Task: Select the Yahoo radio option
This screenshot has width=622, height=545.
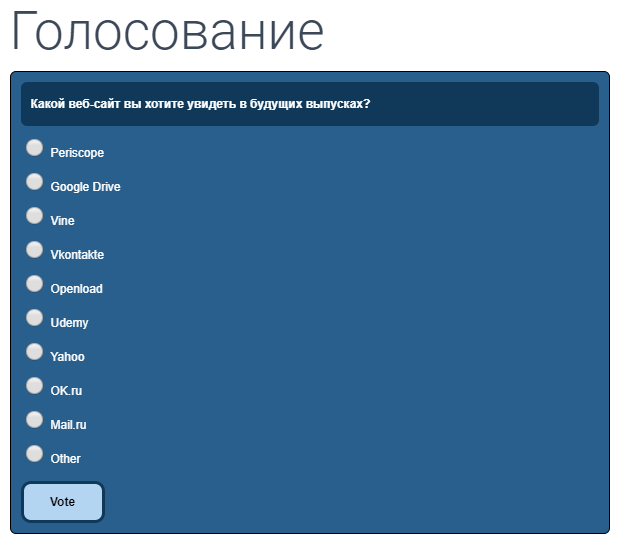Action: (x=35, y=352)
